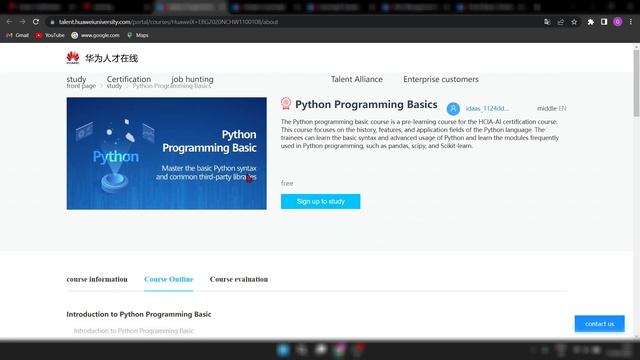Image resolution: width=640 pixels, height=360 pixels.
Task: Click the front page breadcrumb
Action: 81,86
